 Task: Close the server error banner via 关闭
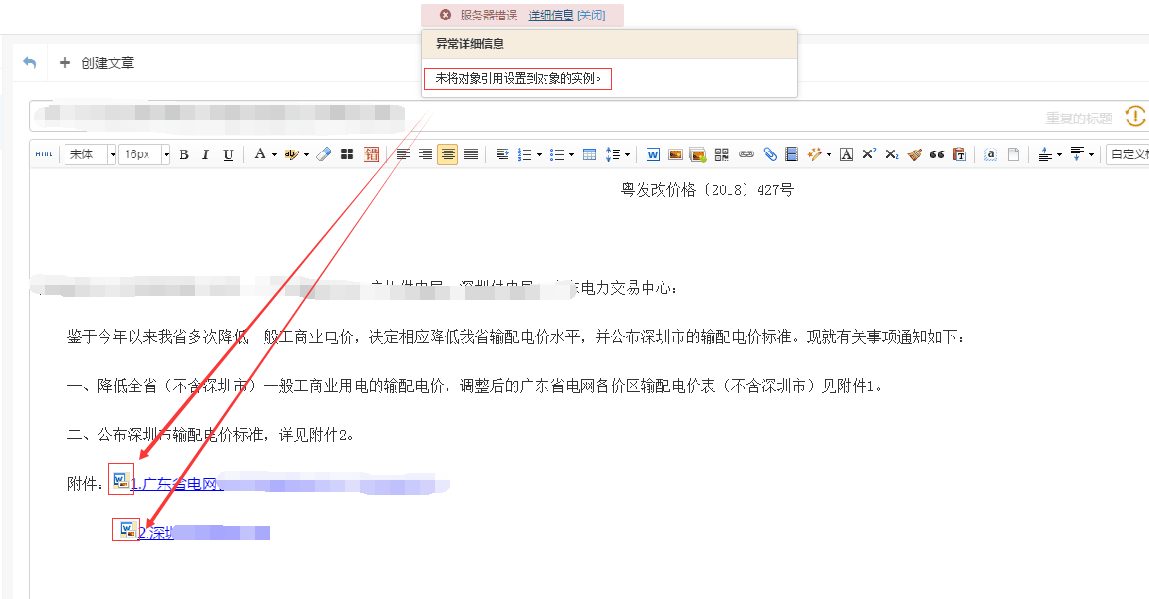pyautogui.click(x=591, y=15)
